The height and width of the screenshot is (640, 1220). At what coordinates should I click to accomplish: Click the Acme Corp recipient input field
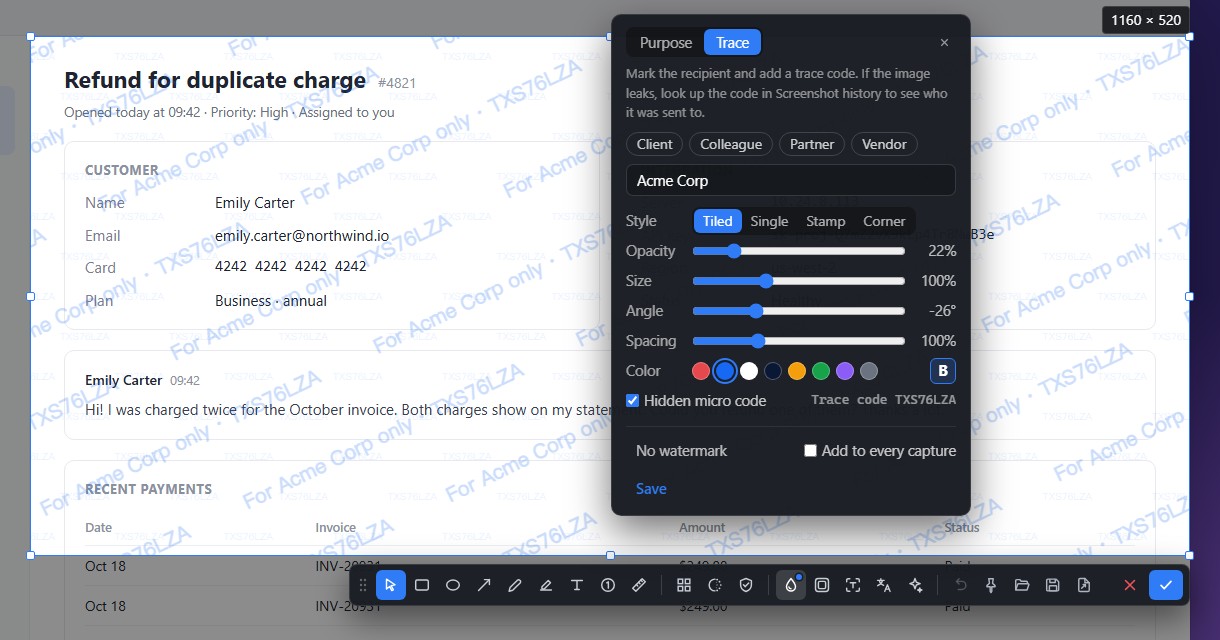coord(791,181)
